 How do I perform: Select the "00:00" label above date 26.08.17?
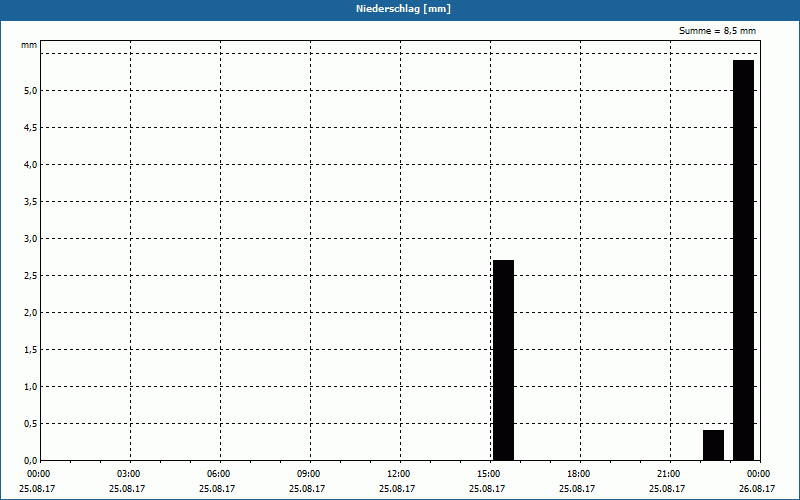pyautogui.click(x=759, y=474)
